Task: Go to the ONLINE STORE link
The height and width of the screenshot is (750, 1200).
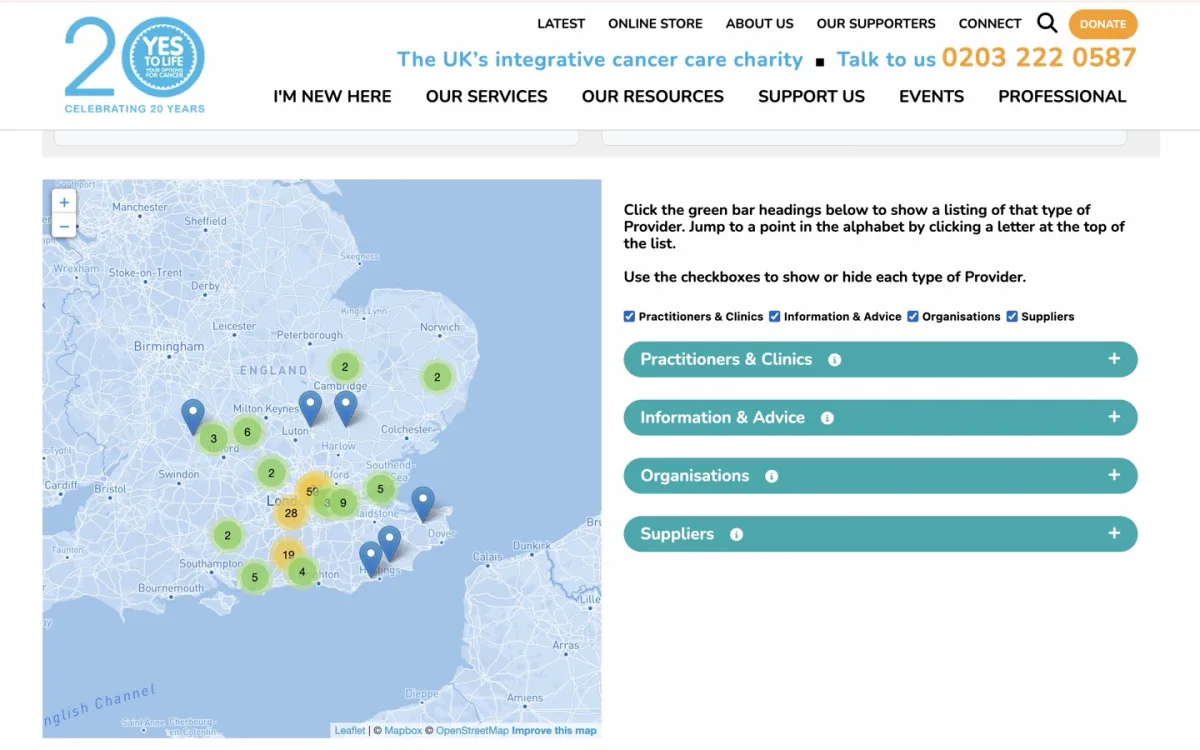Action: pos(655,24)
